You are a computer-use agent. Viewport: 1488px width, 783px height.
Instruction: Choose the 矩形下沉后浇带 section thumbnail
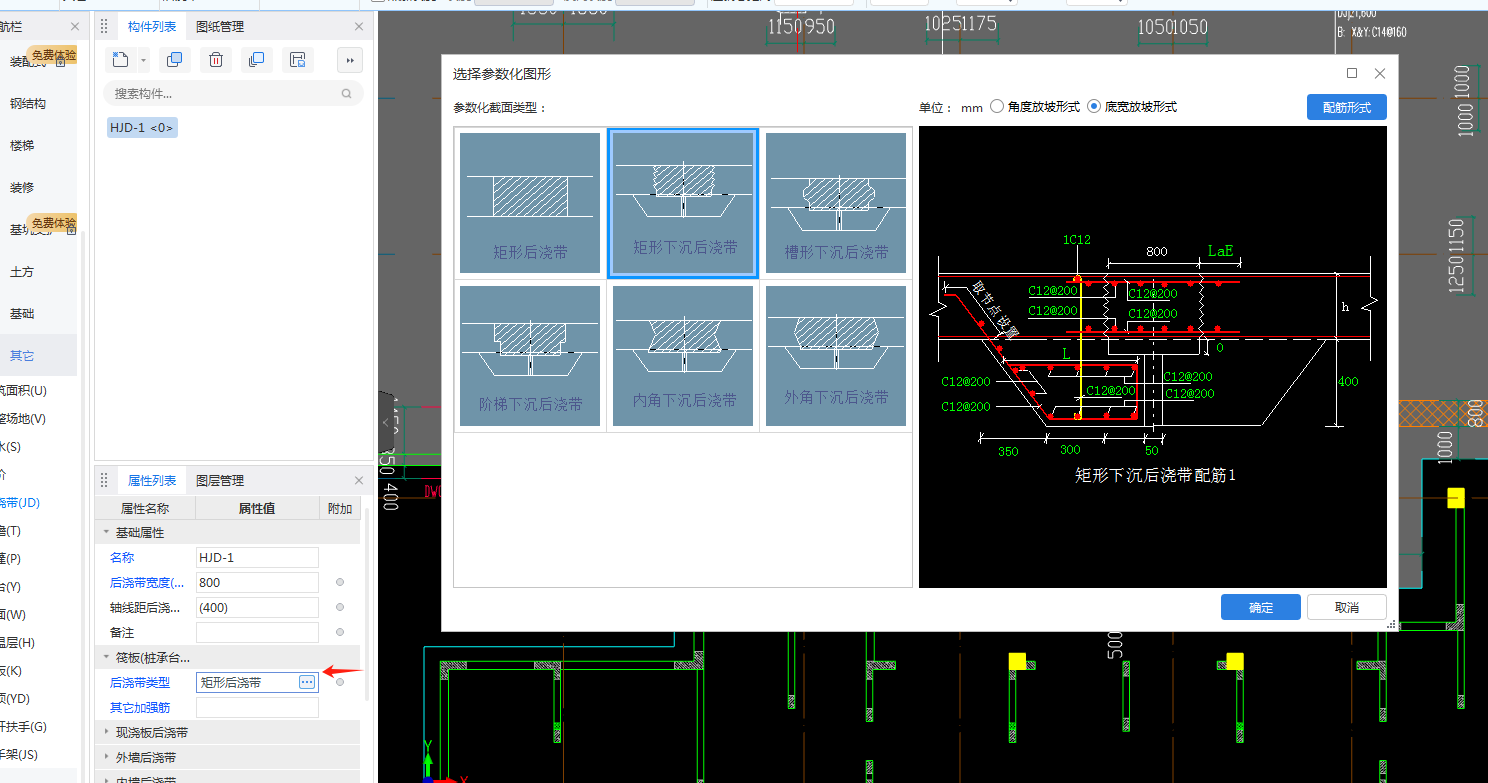(x=683, y=203)
